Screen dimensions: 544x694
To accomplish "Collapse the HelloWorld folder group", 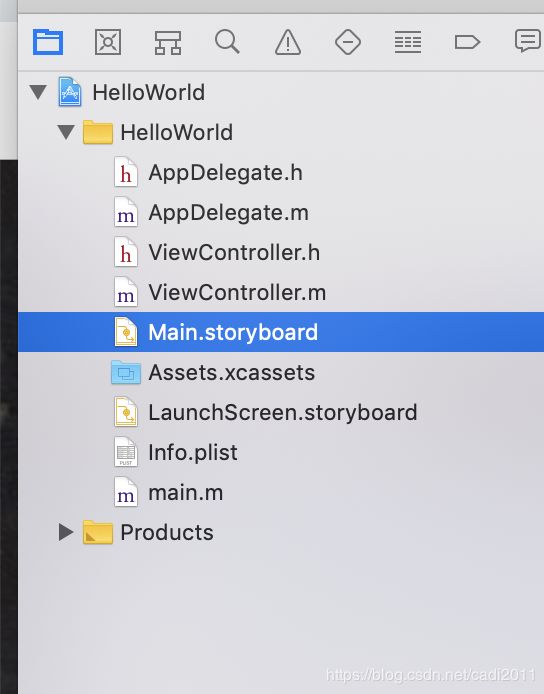I will tap(66, 132).
